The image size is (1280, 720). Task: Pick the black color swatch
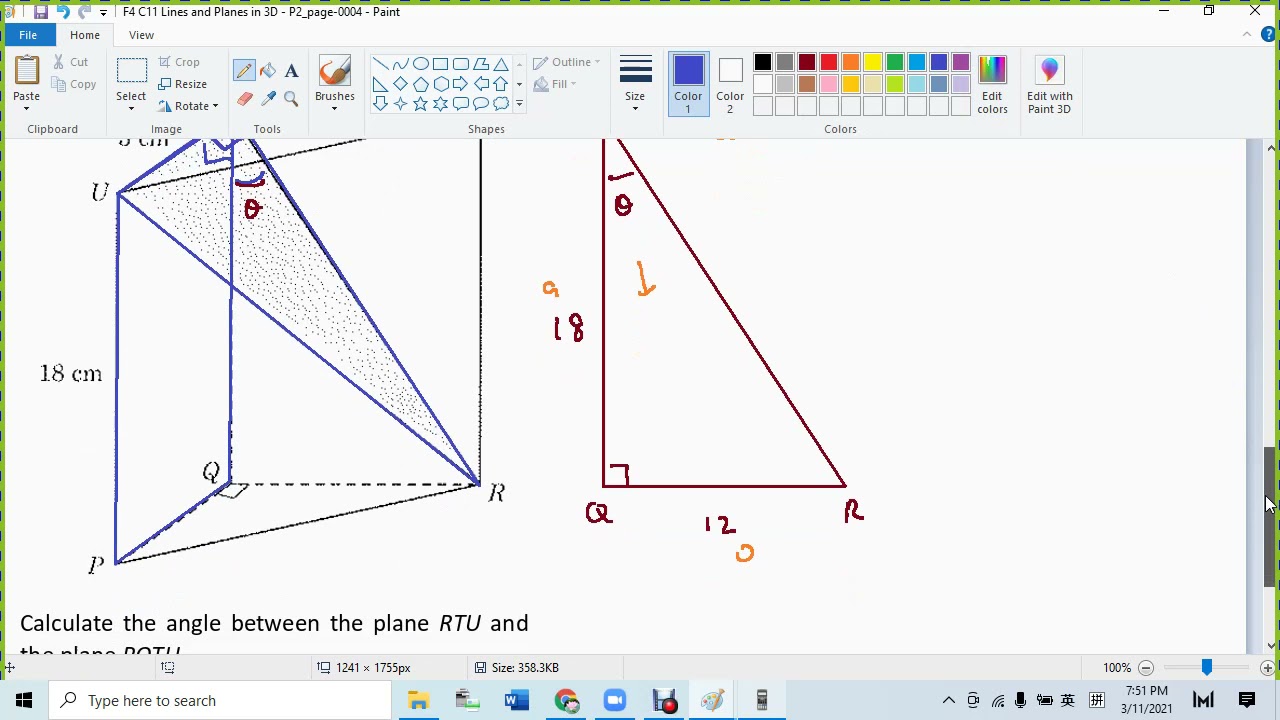(763, 63)
